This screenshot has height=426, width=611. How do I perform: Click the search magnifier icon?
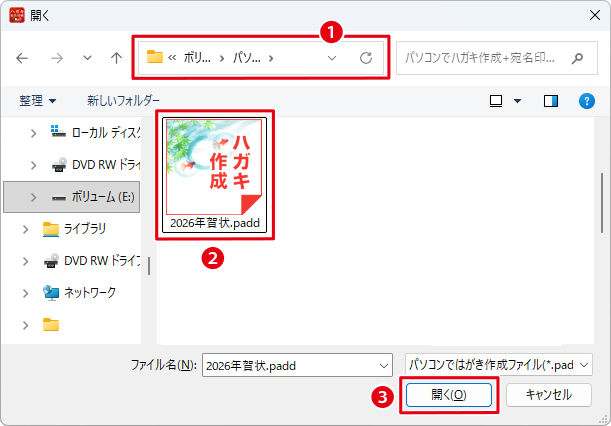coord(577,58)
